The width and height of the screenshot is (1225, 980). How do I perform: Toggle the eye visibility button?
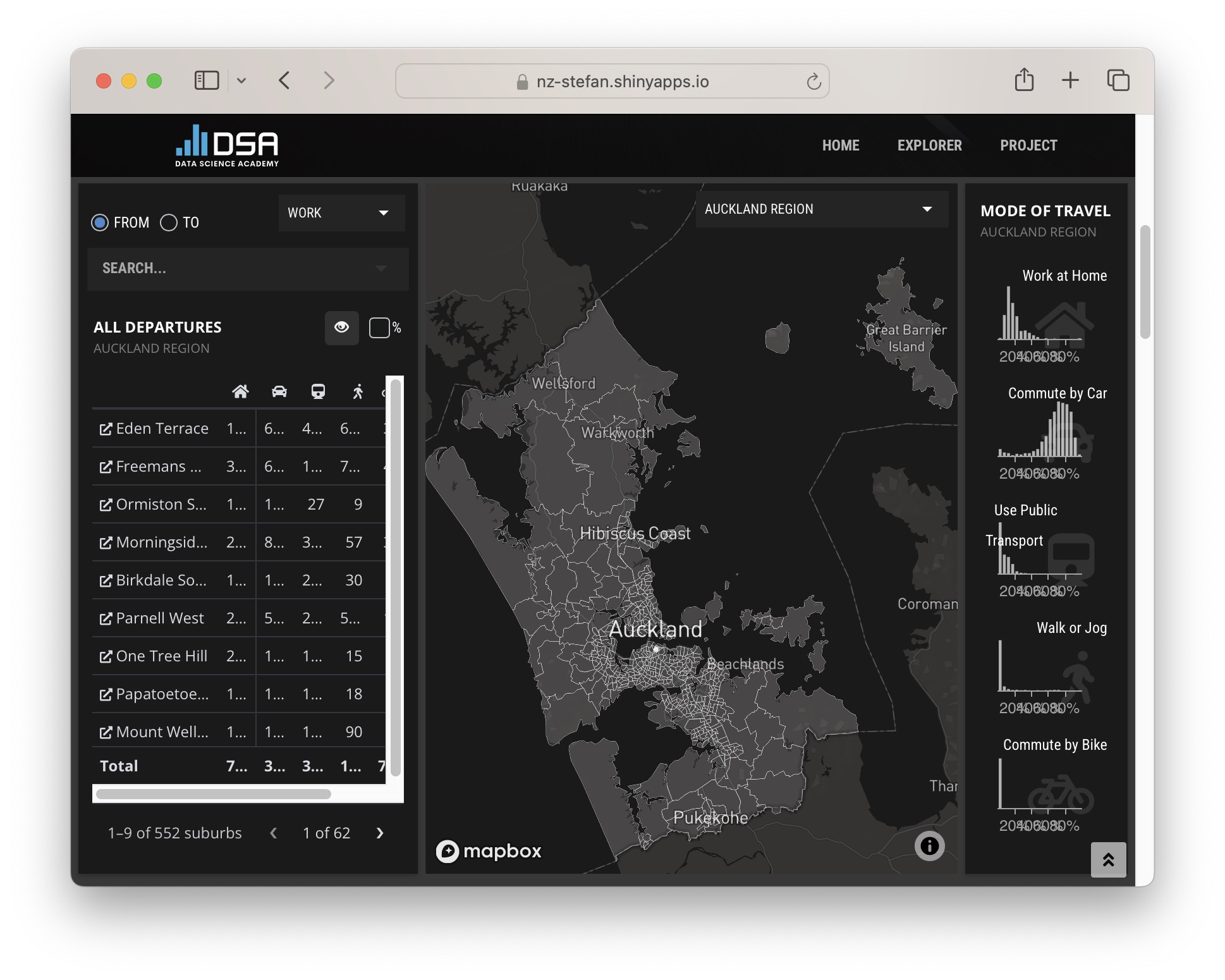point(341,328)
